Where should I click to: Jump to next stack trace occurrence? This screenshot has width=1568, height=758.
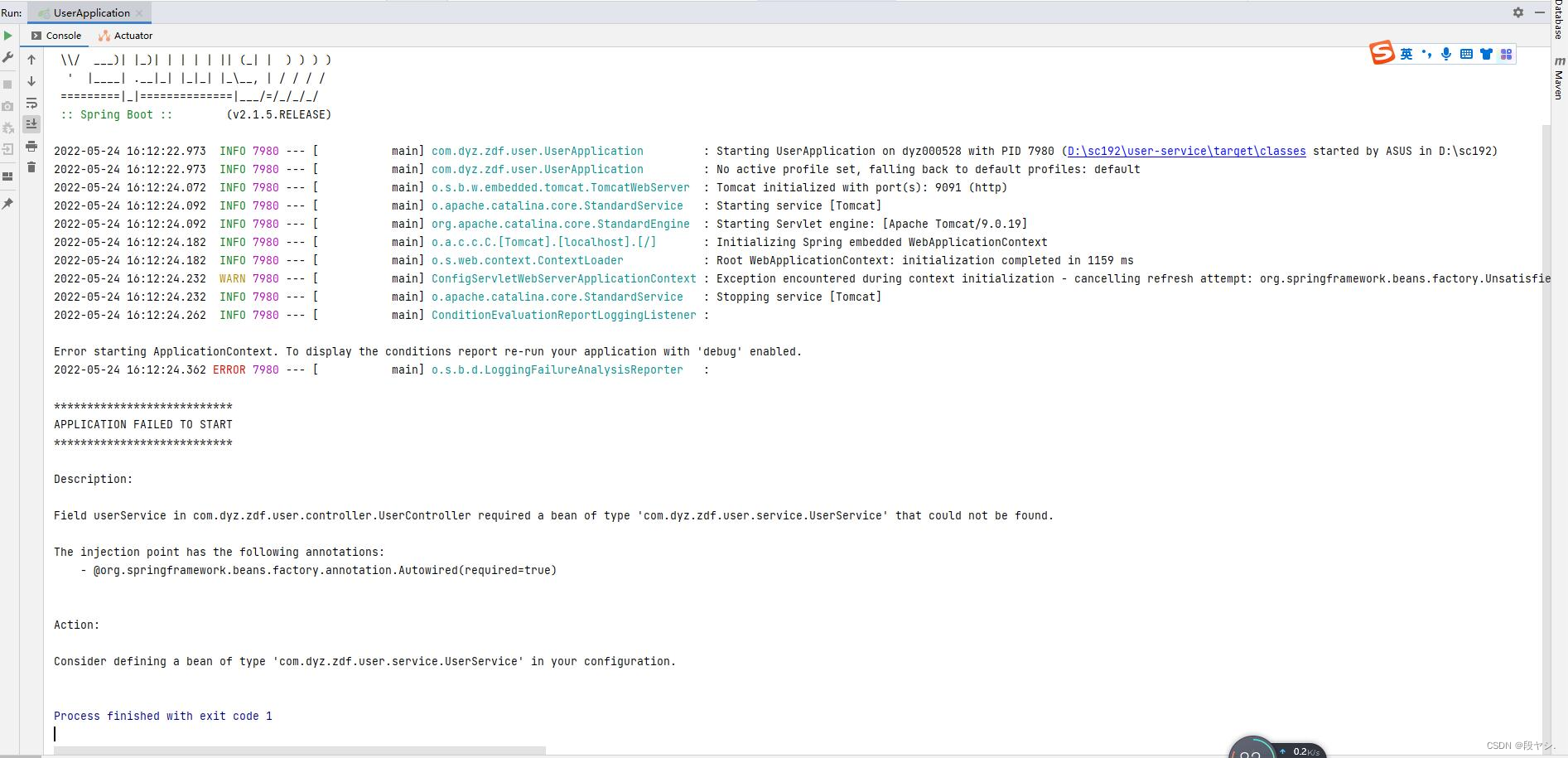click(x=31, y=81)
